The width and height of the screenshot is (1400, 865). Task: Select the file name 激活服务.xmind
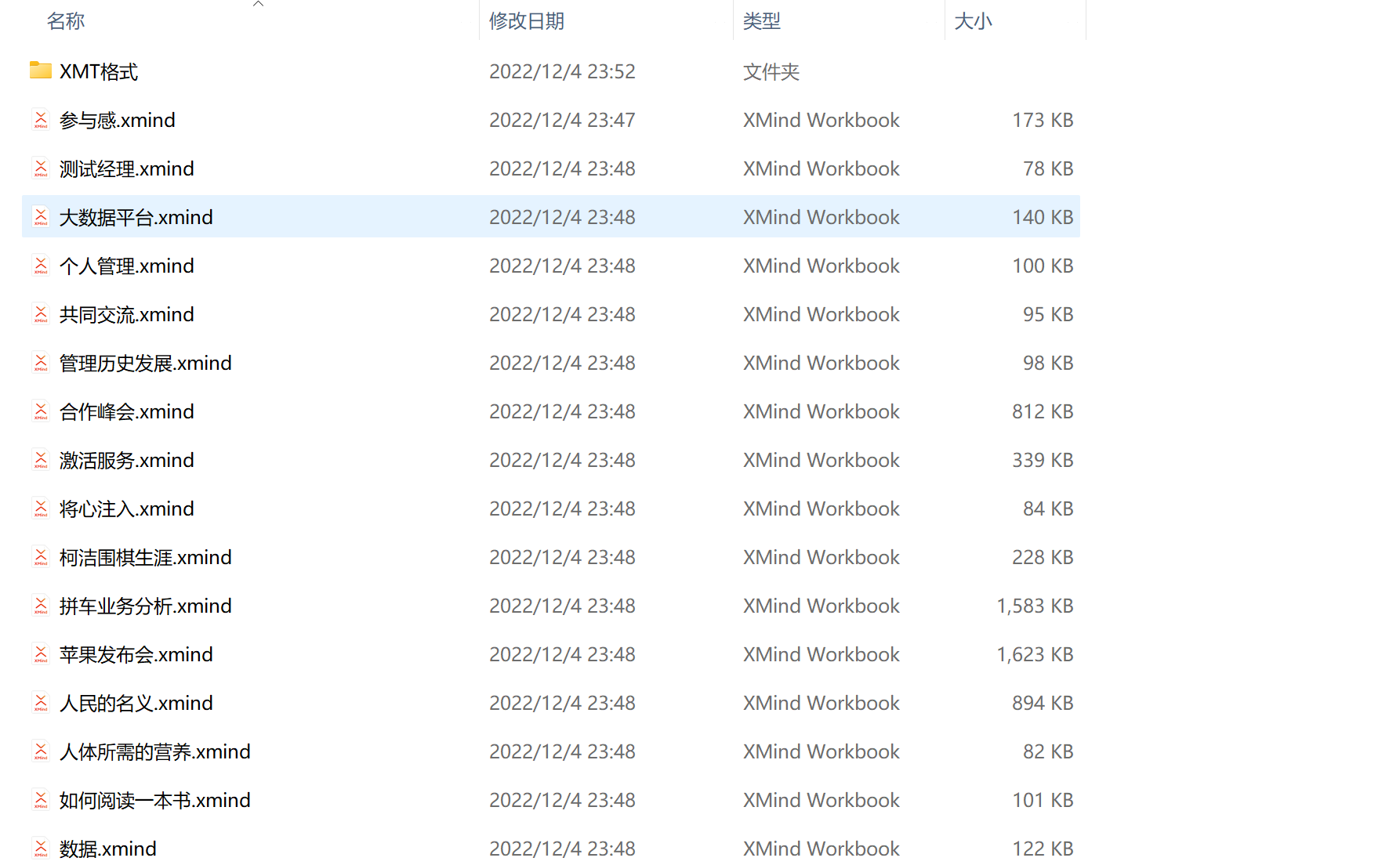127,460
